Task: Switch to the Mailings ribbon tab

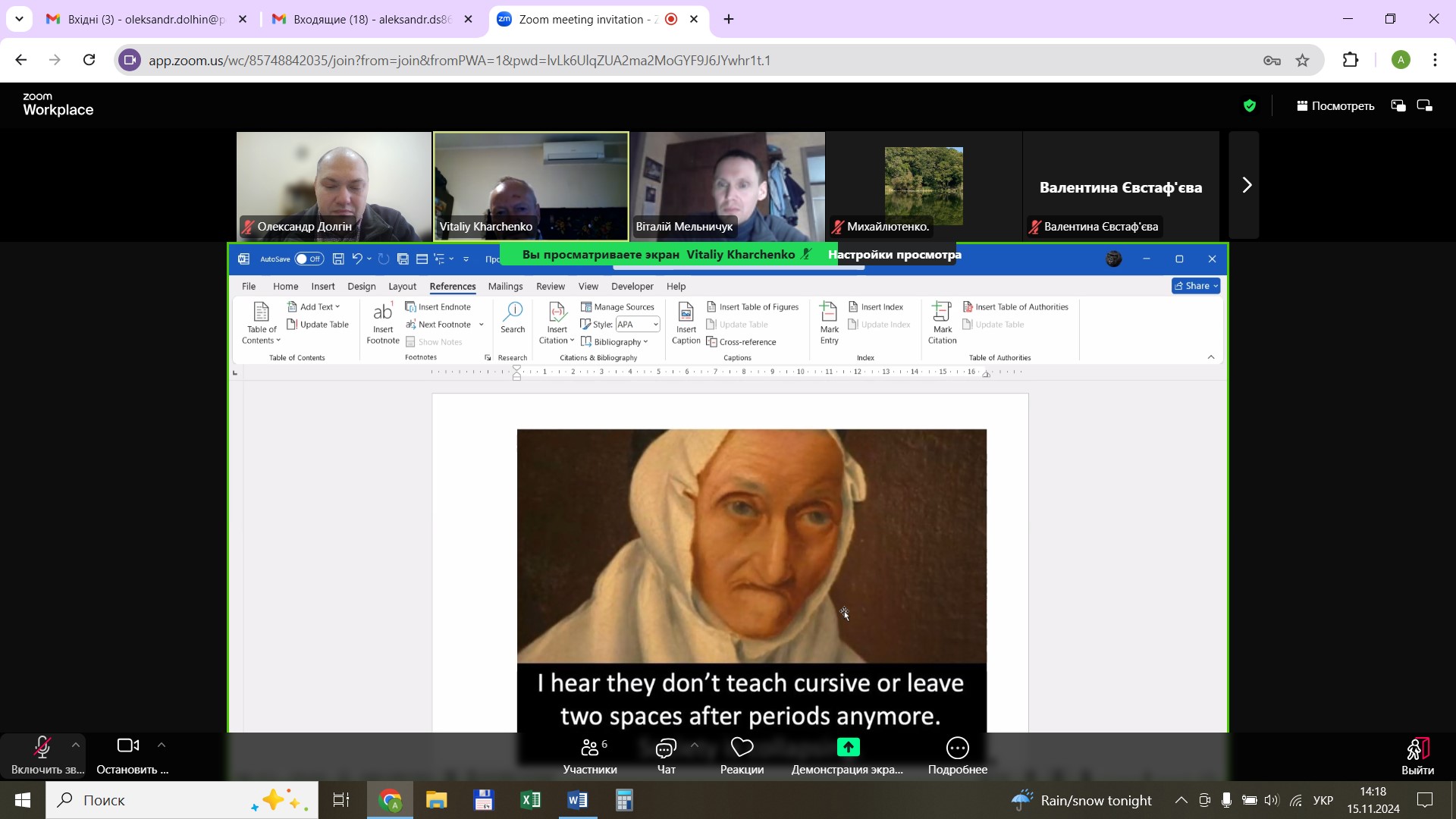Action: point(506,287)
